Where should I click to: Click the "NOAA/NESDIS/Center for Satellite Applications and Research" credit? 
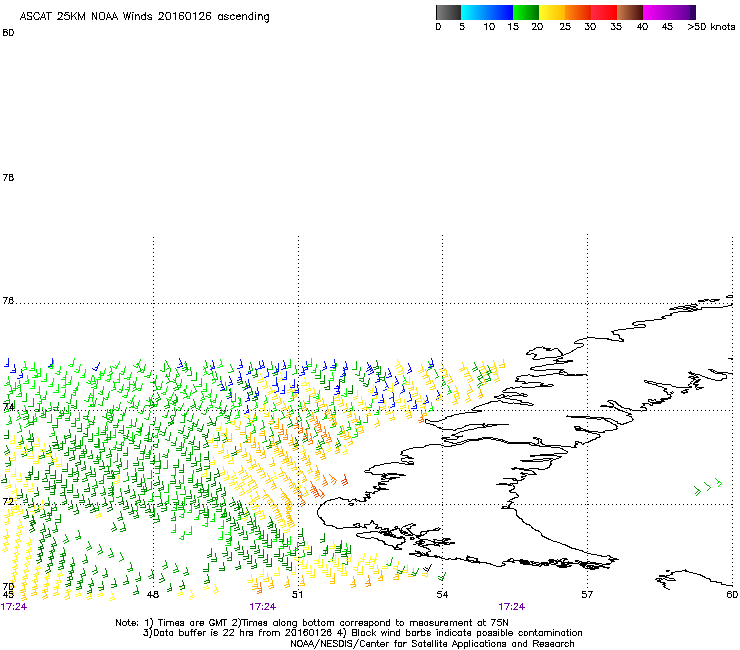point(432,644)
